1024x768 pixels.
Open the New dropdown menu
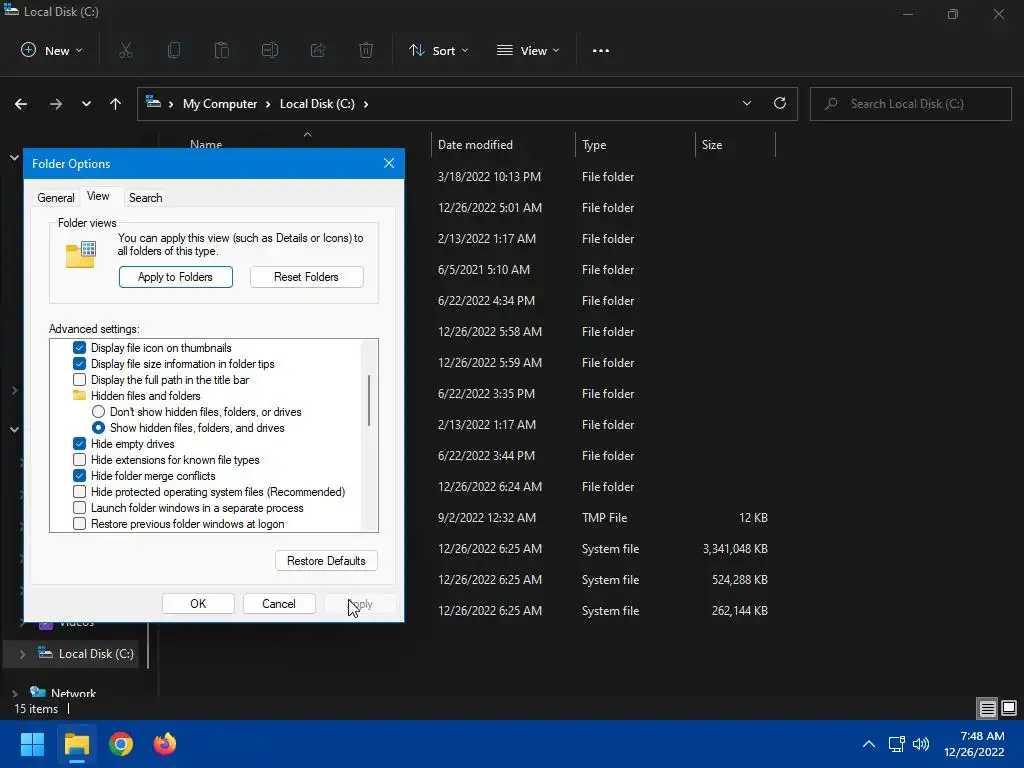pyautogui.click(x=52, y=50)
